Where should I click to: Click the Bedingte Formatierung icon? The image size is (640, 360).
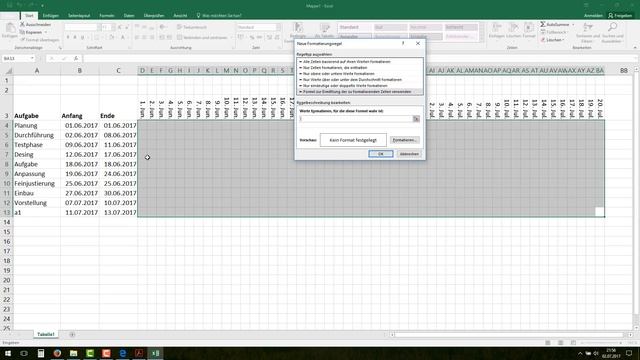(298, 28)
